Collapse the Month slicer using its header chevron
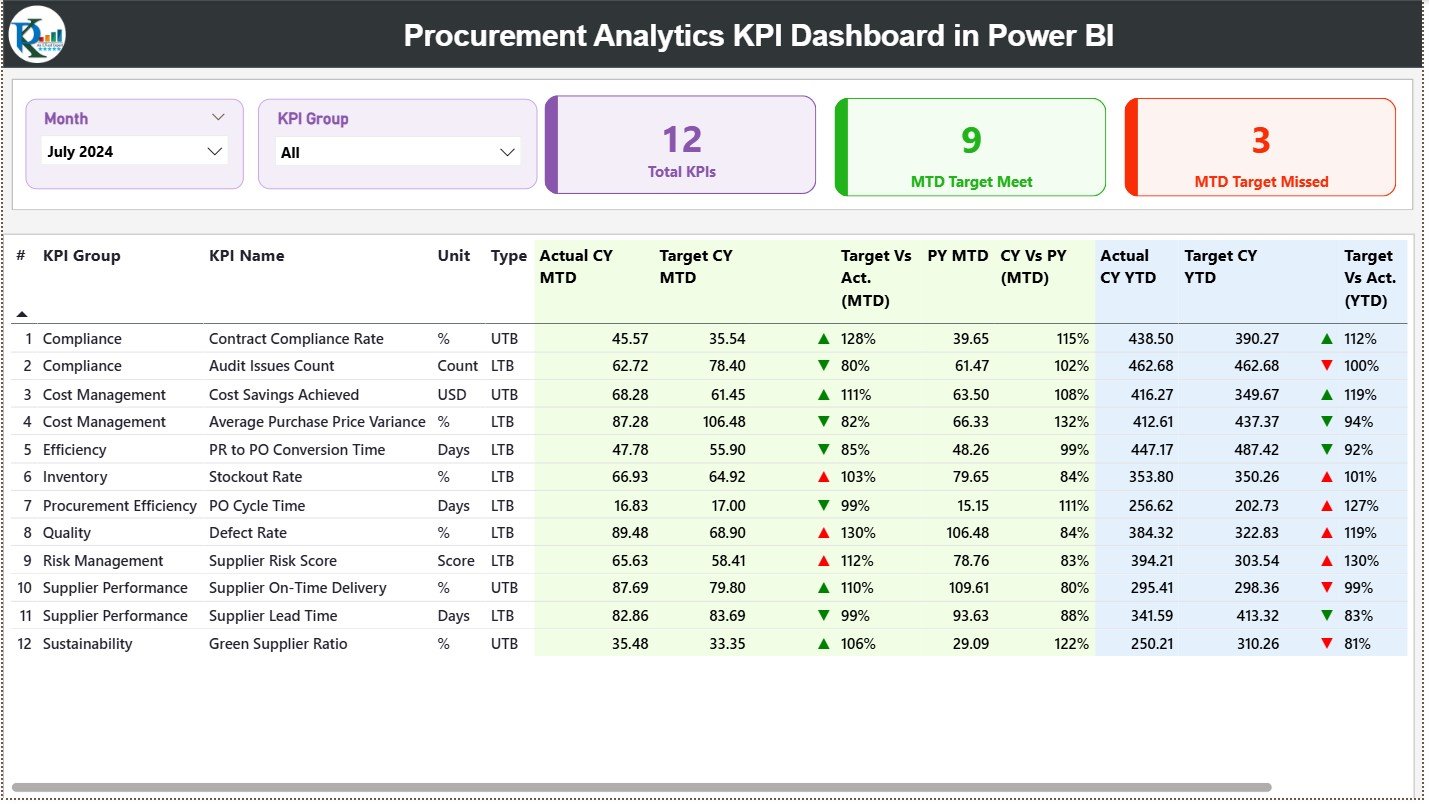 218,117
